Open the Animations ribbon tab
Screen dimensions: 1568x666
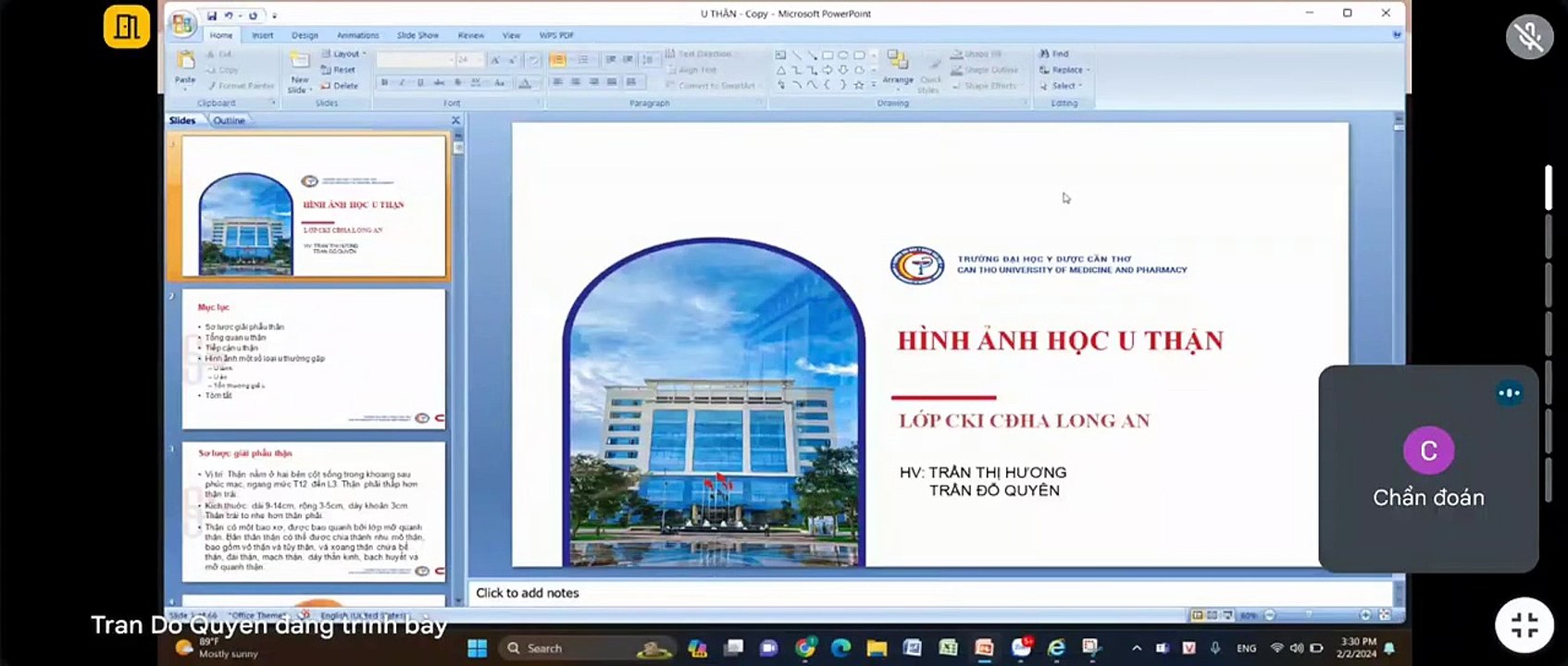pos(358,35)
